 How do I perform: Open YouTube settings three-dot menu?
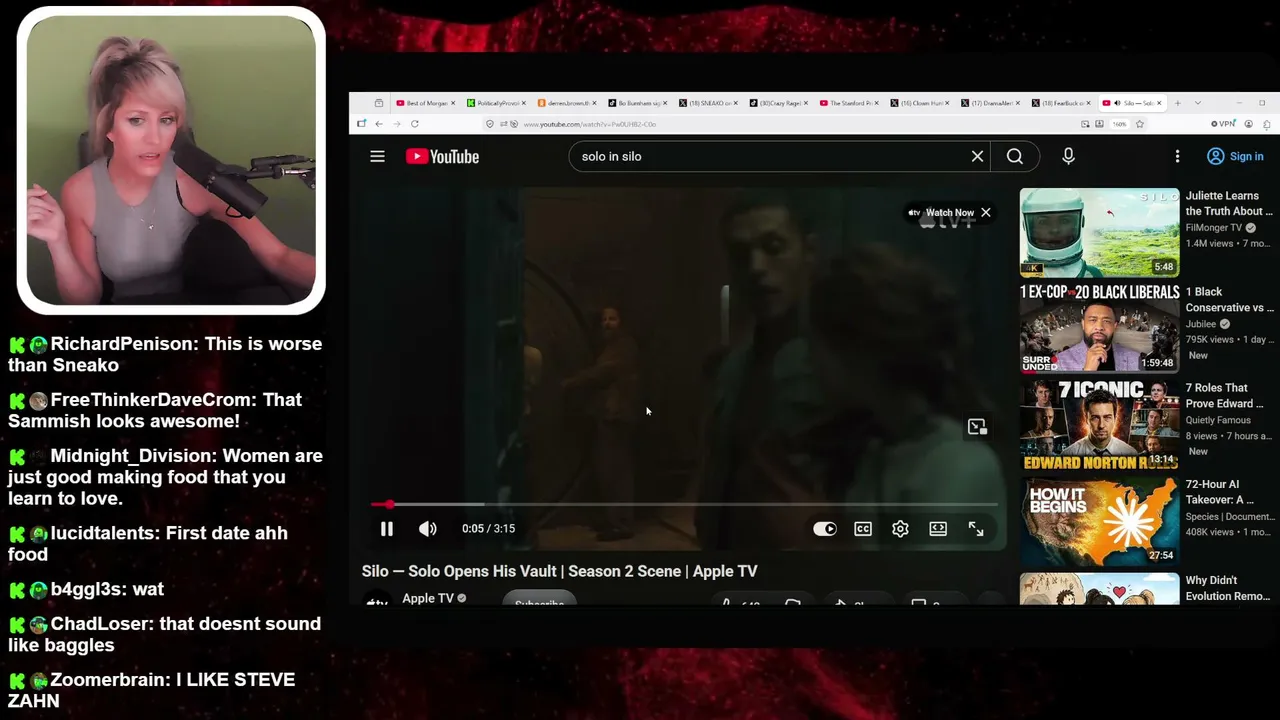coord(1177,156)
